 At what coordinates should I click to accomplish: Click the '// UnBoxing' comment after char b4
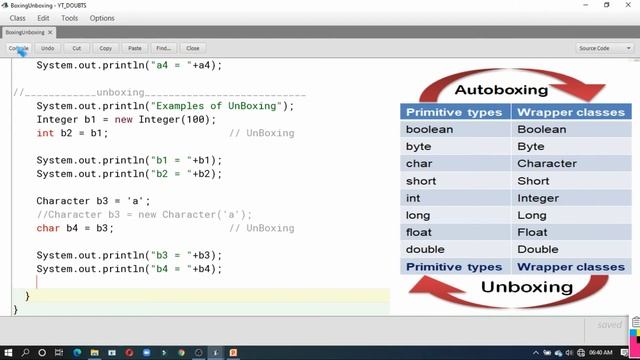(x=262, y=228)
